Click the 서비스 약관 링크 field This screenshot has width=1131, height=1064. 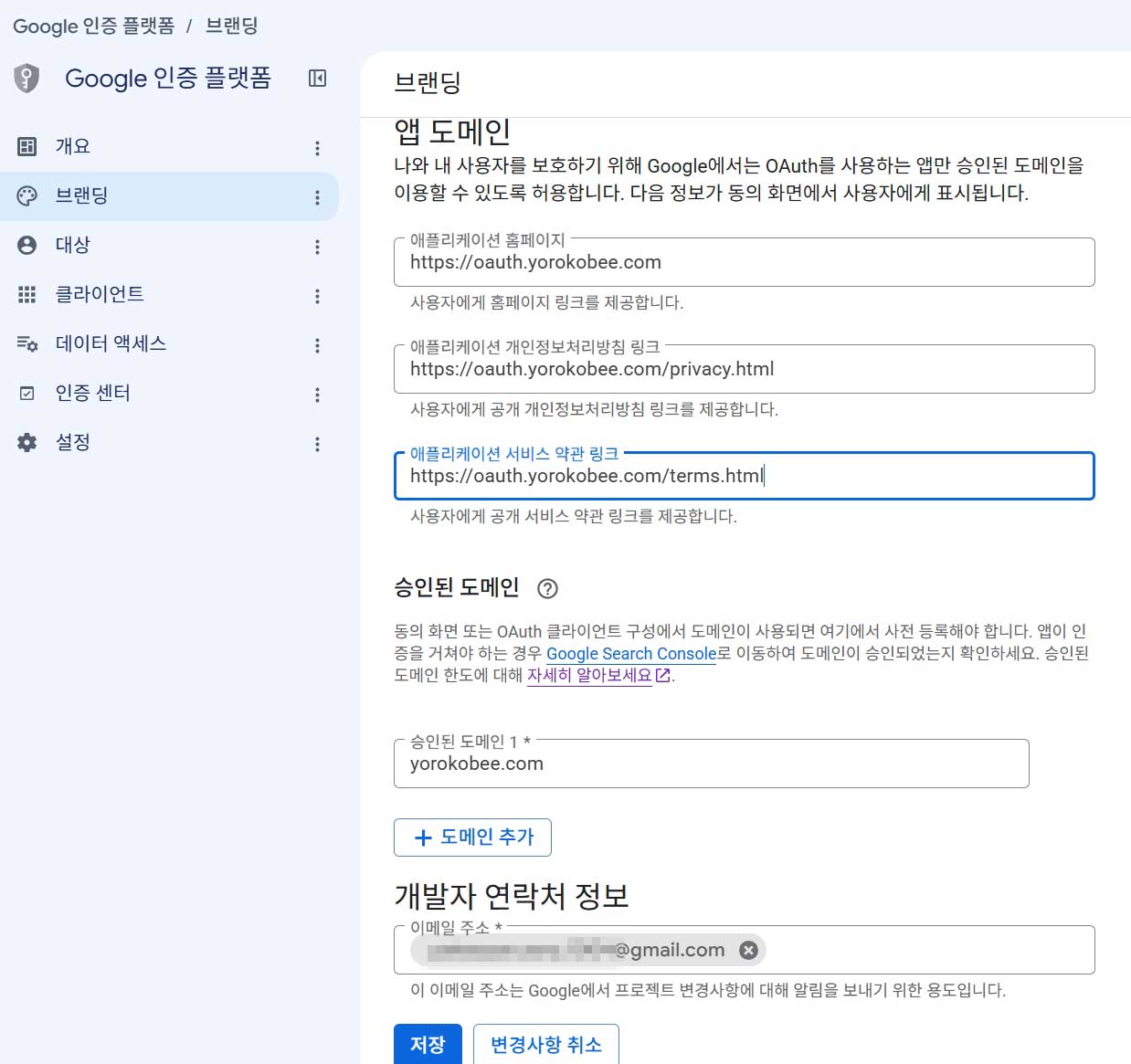pos(745,476)
